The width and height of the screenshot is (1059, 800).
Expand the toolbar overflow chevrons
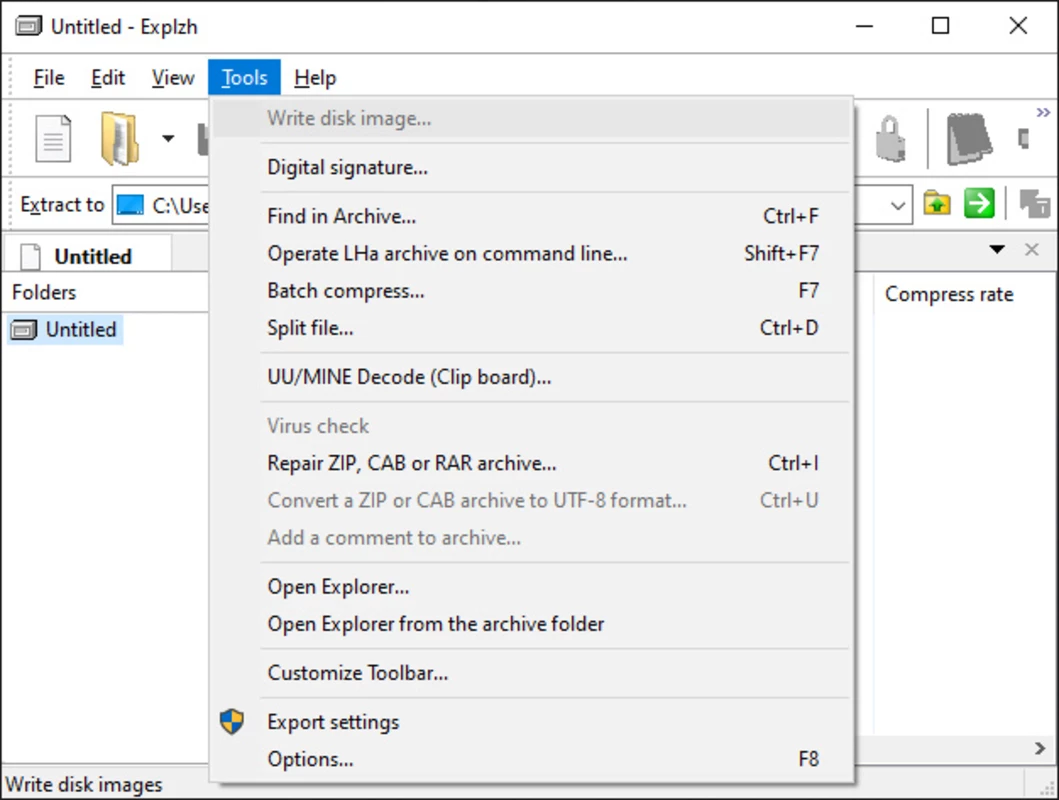(1043, 112)
